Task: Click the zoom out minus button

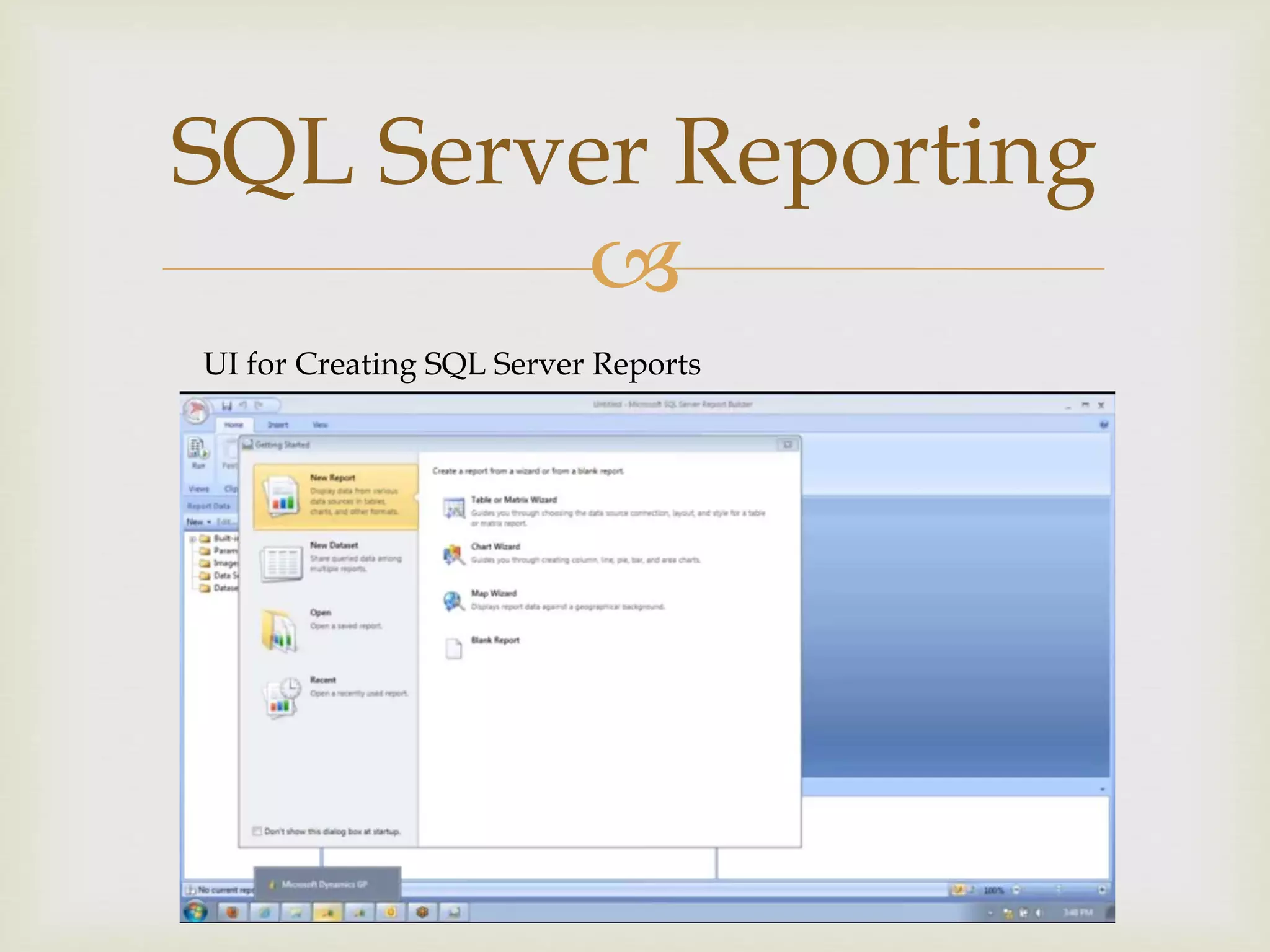Action: click(x=1016, y=890)
